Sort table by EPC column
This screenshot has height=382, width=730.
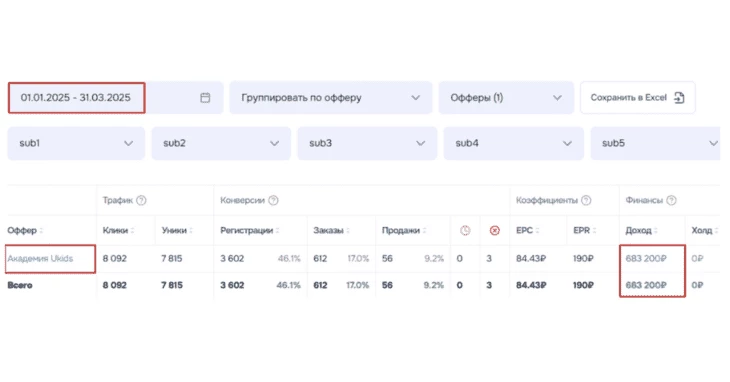(527, 230)
